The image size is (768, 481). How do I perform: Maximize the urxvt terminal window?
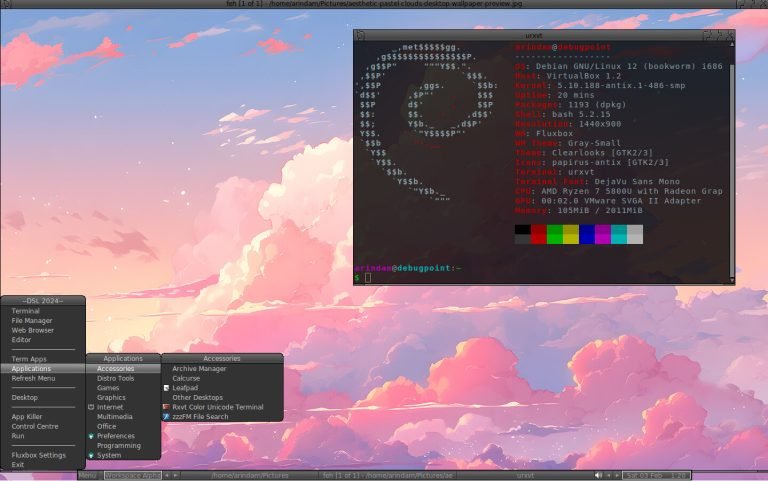(719, 35)
